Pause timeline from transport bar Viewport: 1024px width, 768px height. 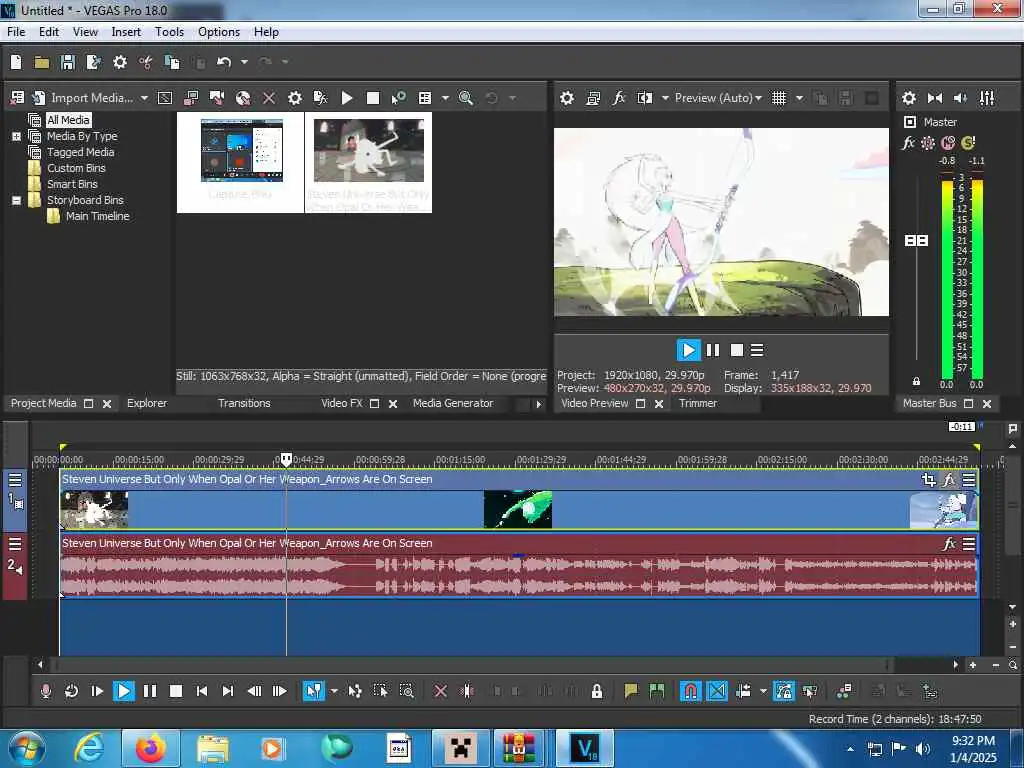150,691
